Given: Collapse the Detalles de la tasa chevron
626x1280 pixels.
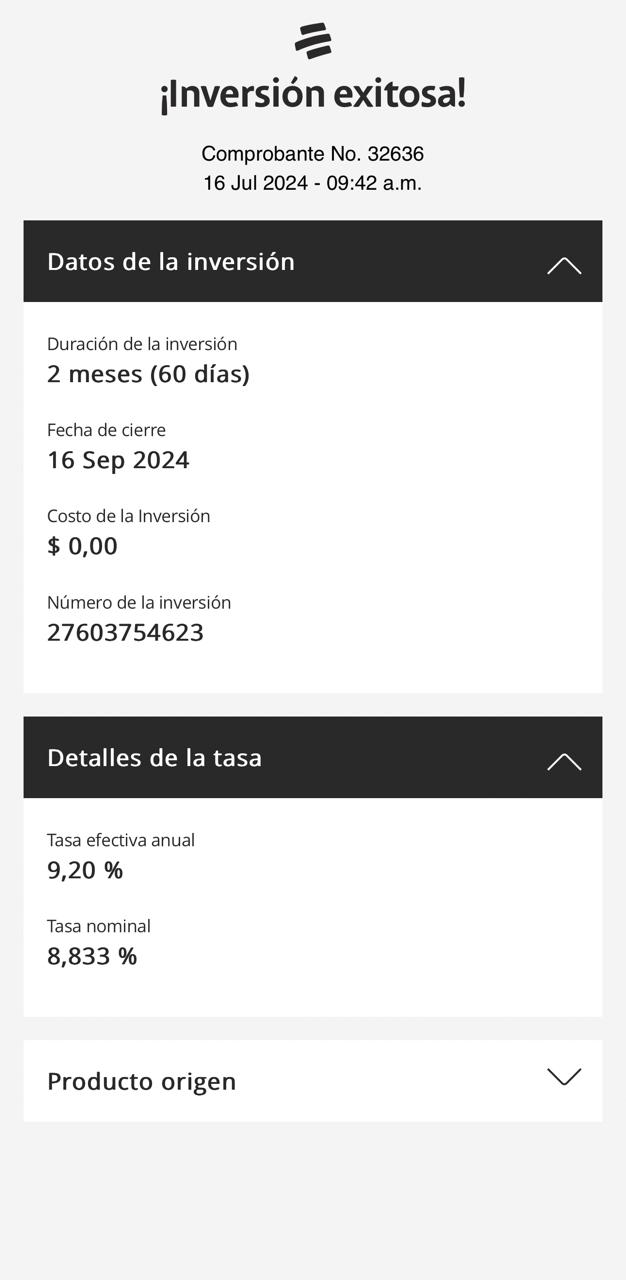Looking at the screenshot, I should pos(564,761).
